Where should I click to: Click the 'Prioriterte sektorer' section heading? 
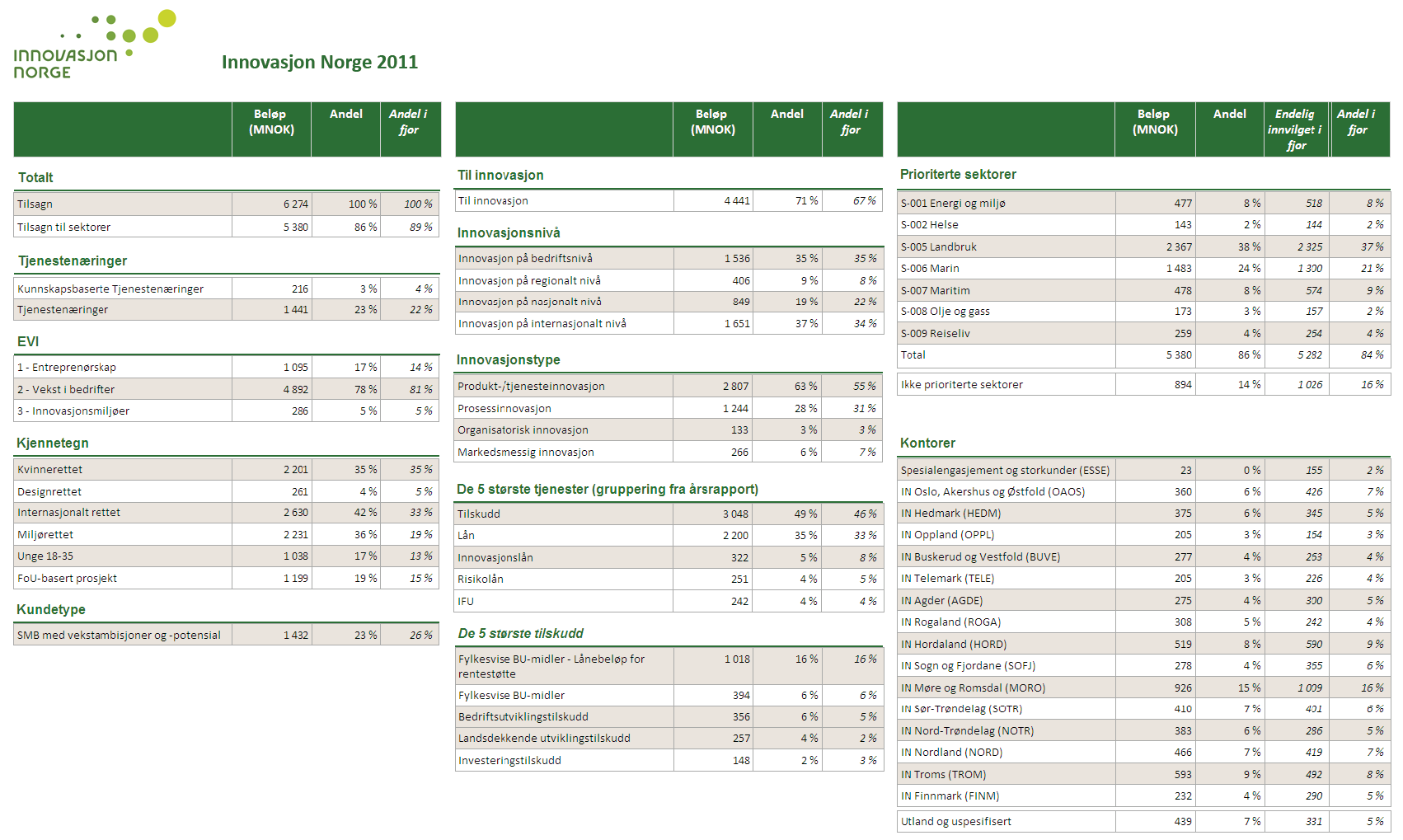click(x=958, y=174)
